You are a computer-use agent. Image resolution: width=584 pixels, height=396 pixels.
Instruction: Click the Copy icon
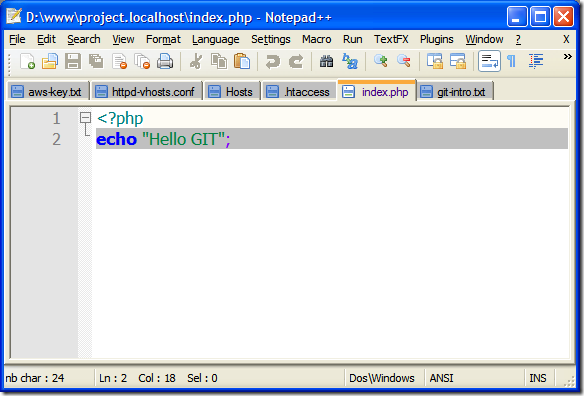(219, 61)
